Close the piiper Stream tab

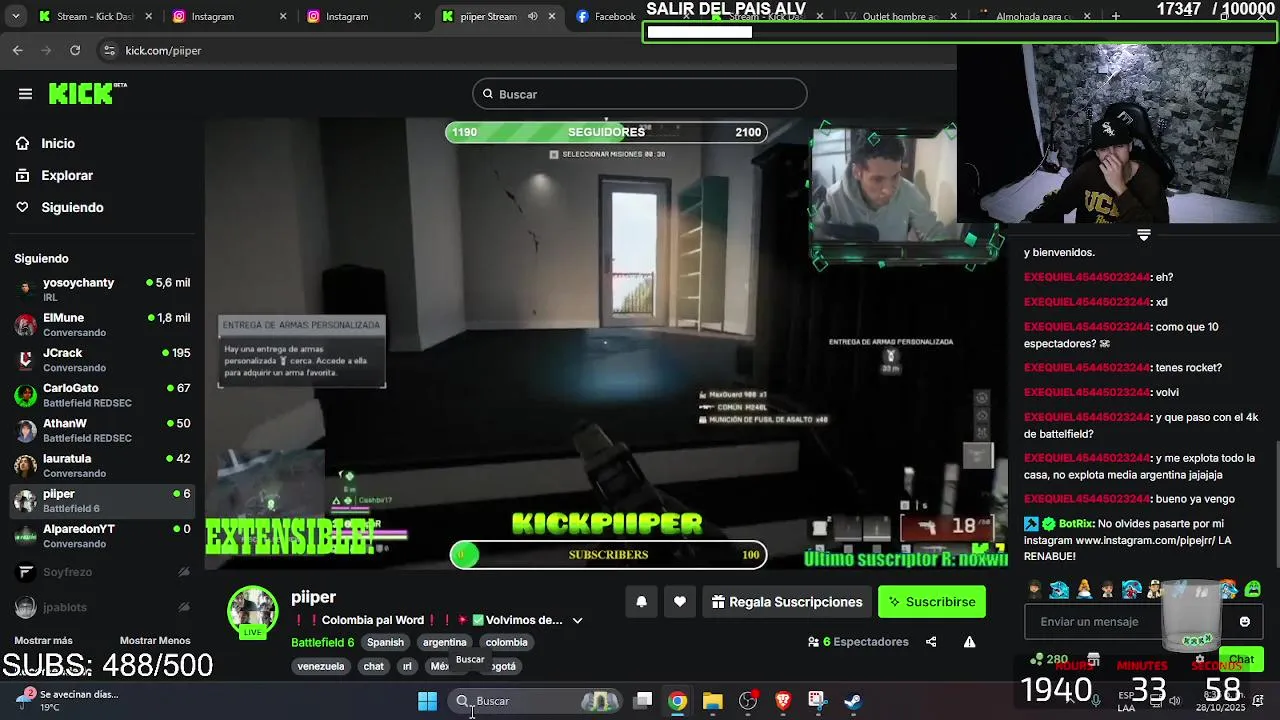(x=551, y=16)
